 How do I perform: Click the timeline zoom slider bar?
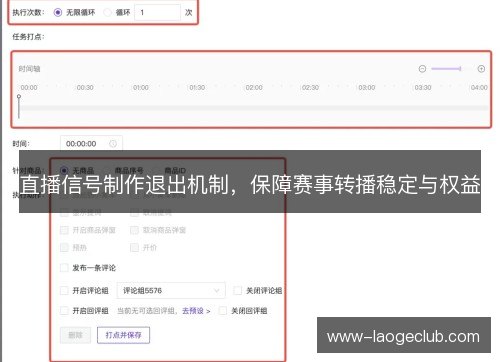pyautogui.click(x=446, y=69)
